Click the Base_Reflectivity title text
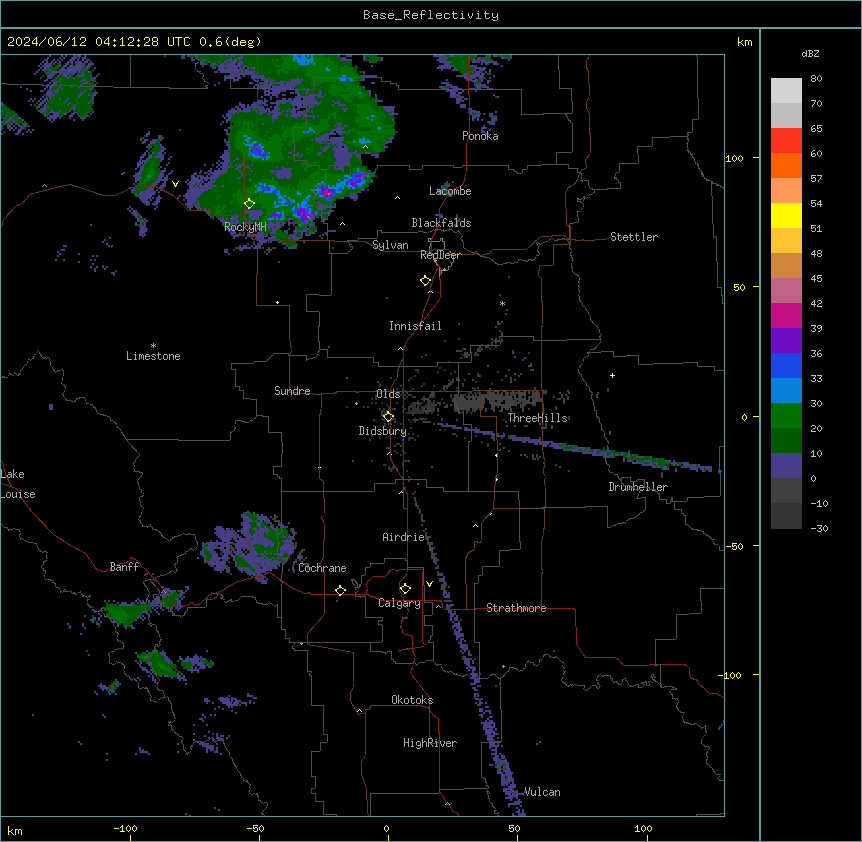The height and width of the screenshot is (842, 862). pos(431,15)
